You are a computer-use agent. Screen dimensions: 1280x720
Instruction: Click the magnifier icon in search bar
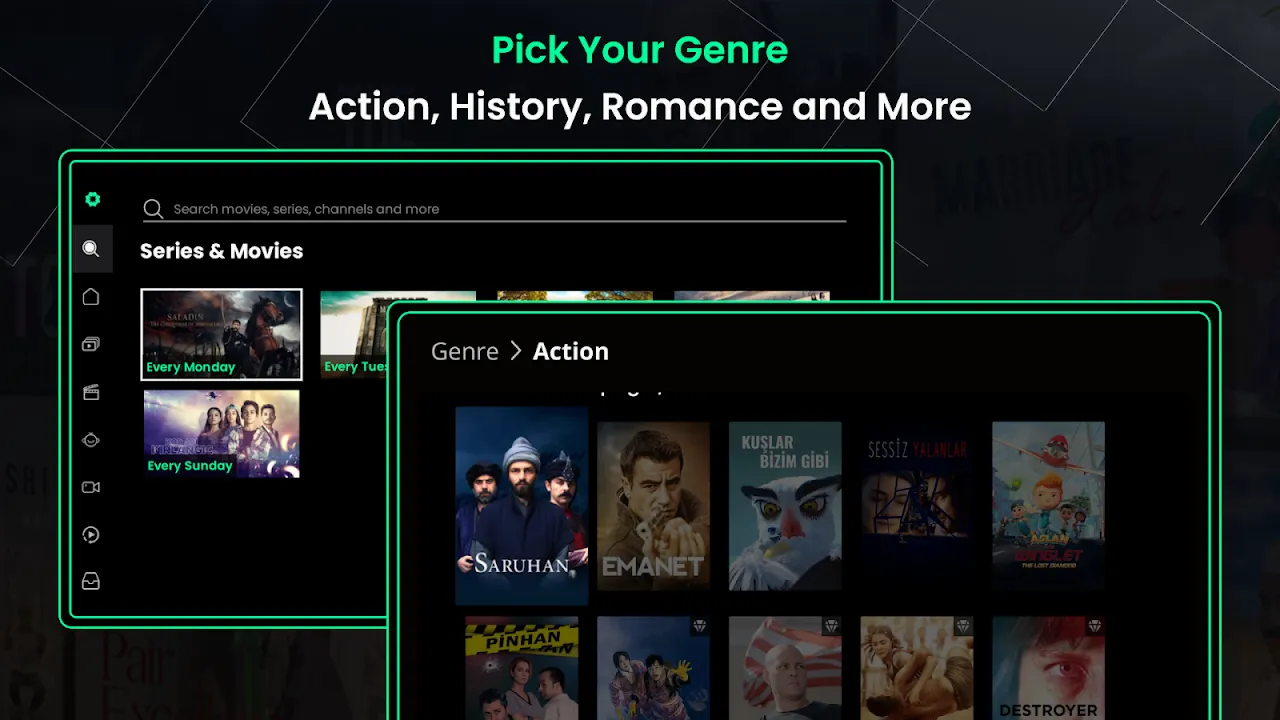[153, 209]
